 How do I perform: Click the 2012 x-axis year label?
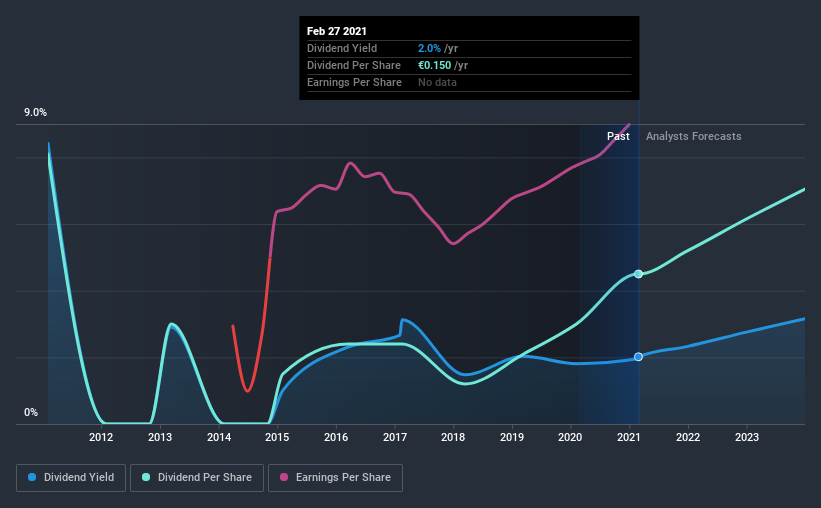[x=101, y=437]
